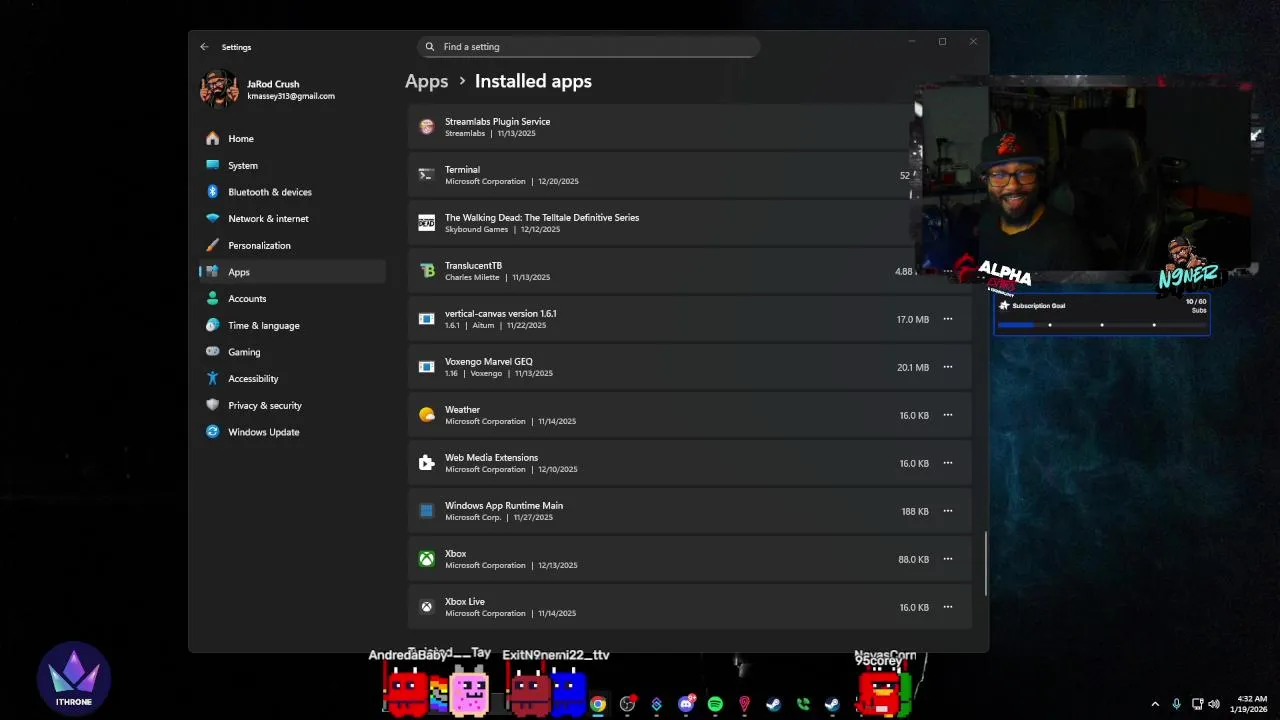Click The Walking Dead: Telltale Definitive Series title
This screenshot has width=1280, height=720.
[x=542, y=218]
